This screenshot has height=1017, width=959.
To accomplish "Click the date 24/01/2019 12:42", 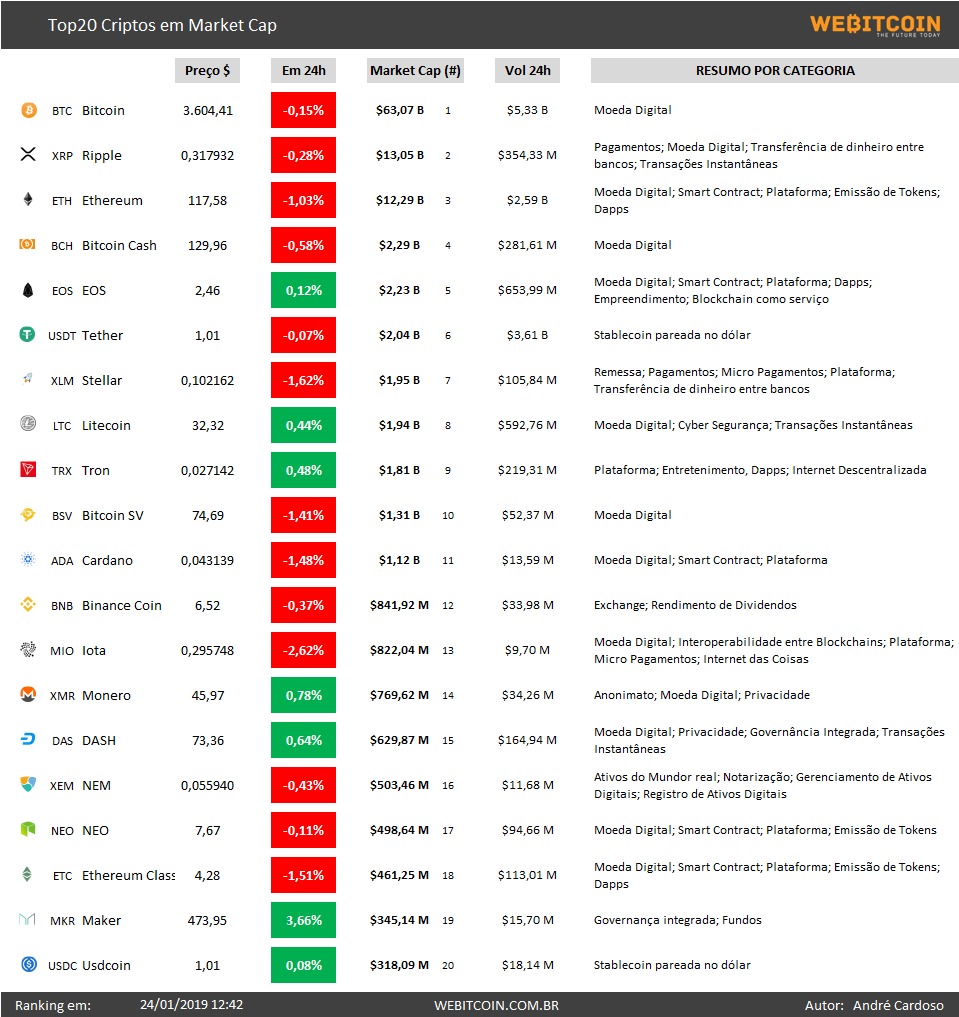I will click(191, 1005).
